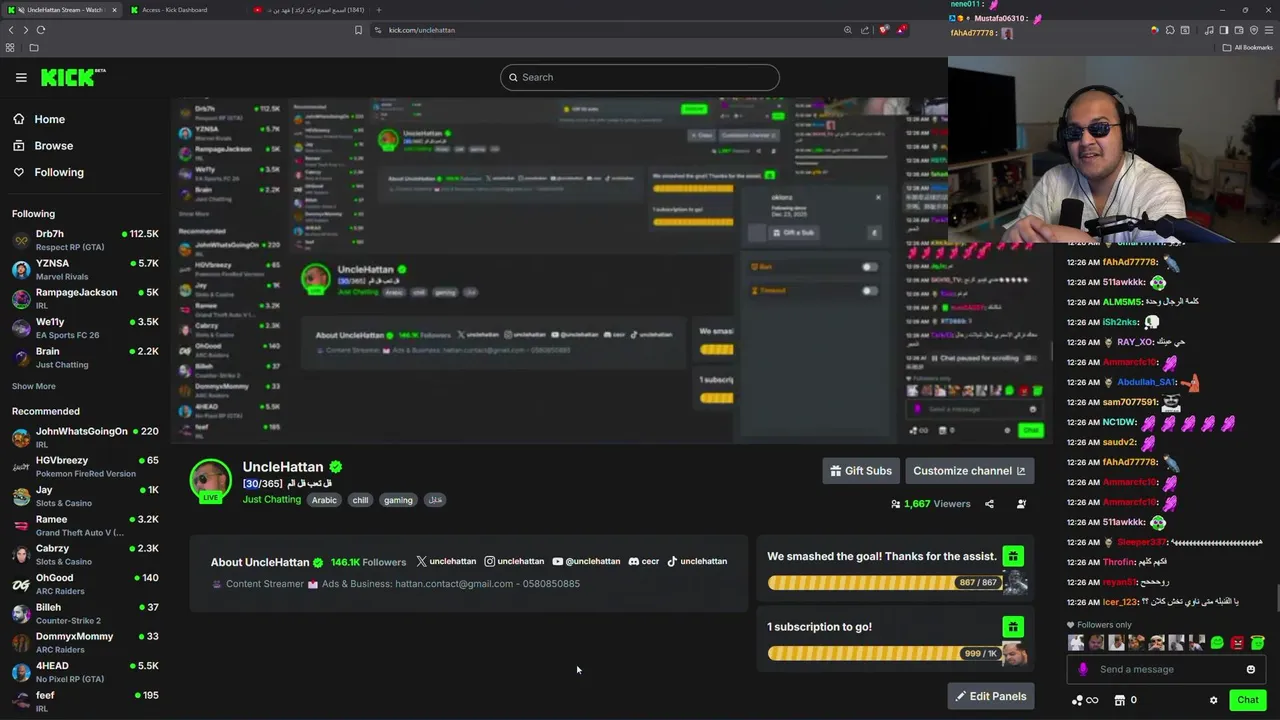Open recommended channel Ramee
This screenshot has width=1280, height=720.
[x=85, y=526]
